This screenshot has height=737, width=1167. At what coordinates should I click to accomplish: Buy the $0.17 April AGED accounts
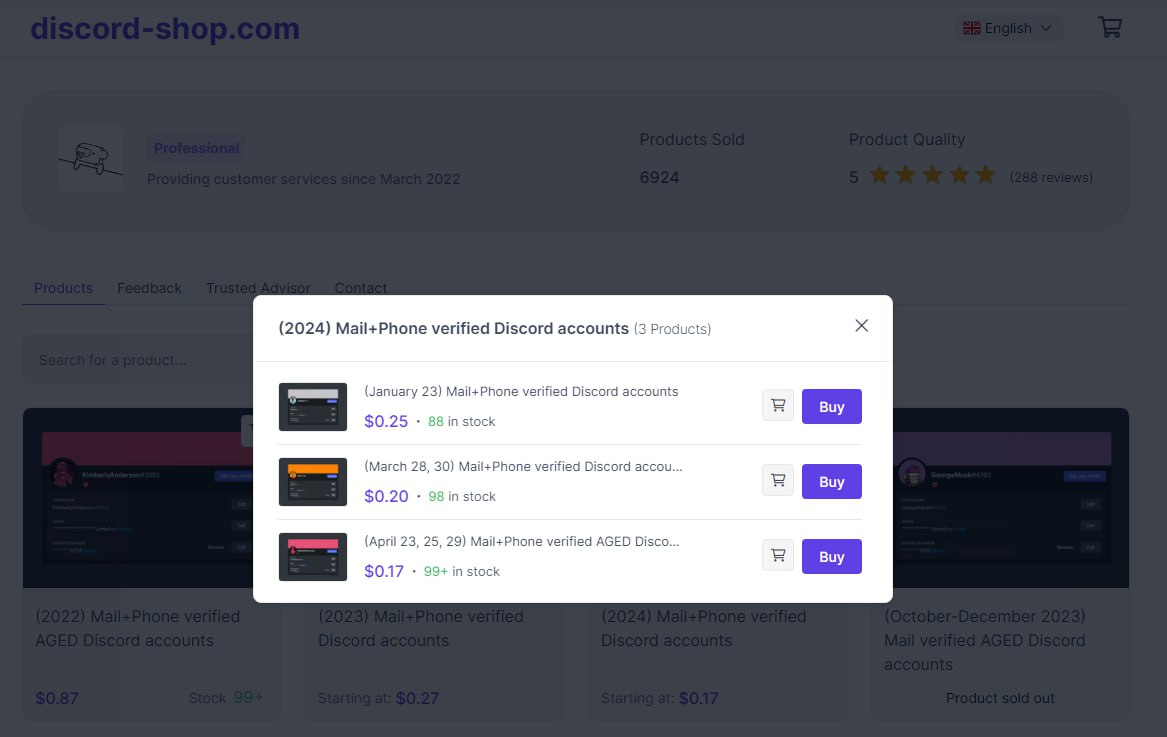point(831,557)
